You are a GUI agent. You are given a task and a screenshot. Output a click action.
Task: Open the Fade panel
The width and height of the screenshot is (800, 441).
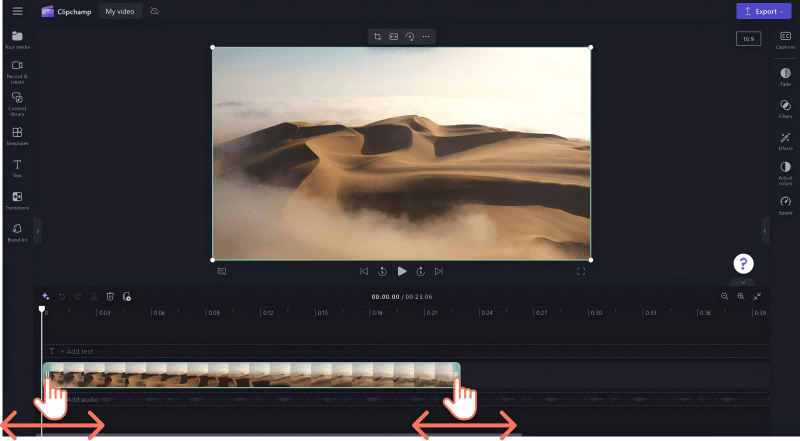click(x=785, y=77)
